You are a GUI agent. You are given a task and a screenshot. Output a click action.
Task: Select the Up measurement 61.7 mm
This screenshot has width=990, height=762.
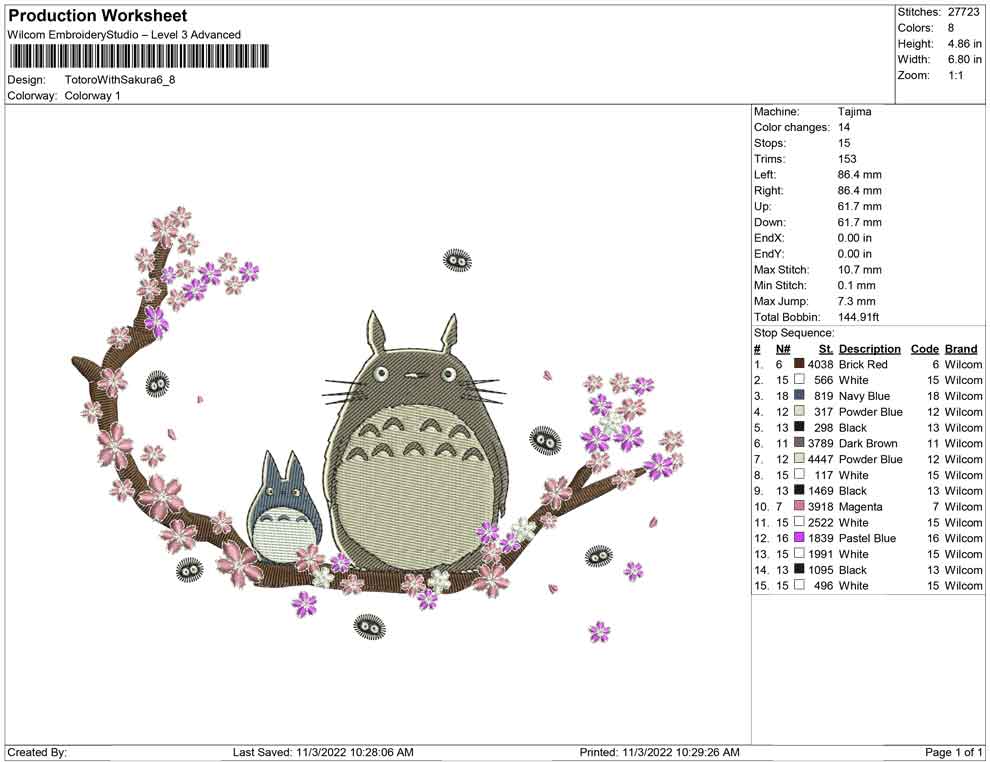859,206
